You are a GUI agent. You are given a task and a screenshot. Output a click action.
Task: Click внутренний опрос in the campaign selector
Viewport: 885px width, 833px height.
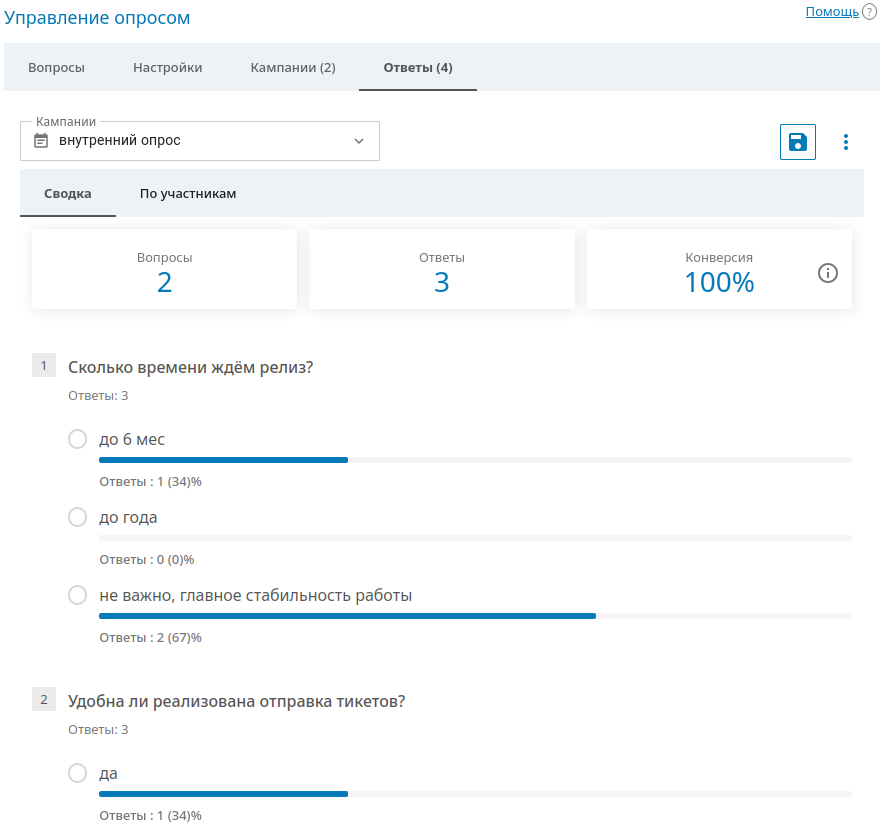(120, 141)
